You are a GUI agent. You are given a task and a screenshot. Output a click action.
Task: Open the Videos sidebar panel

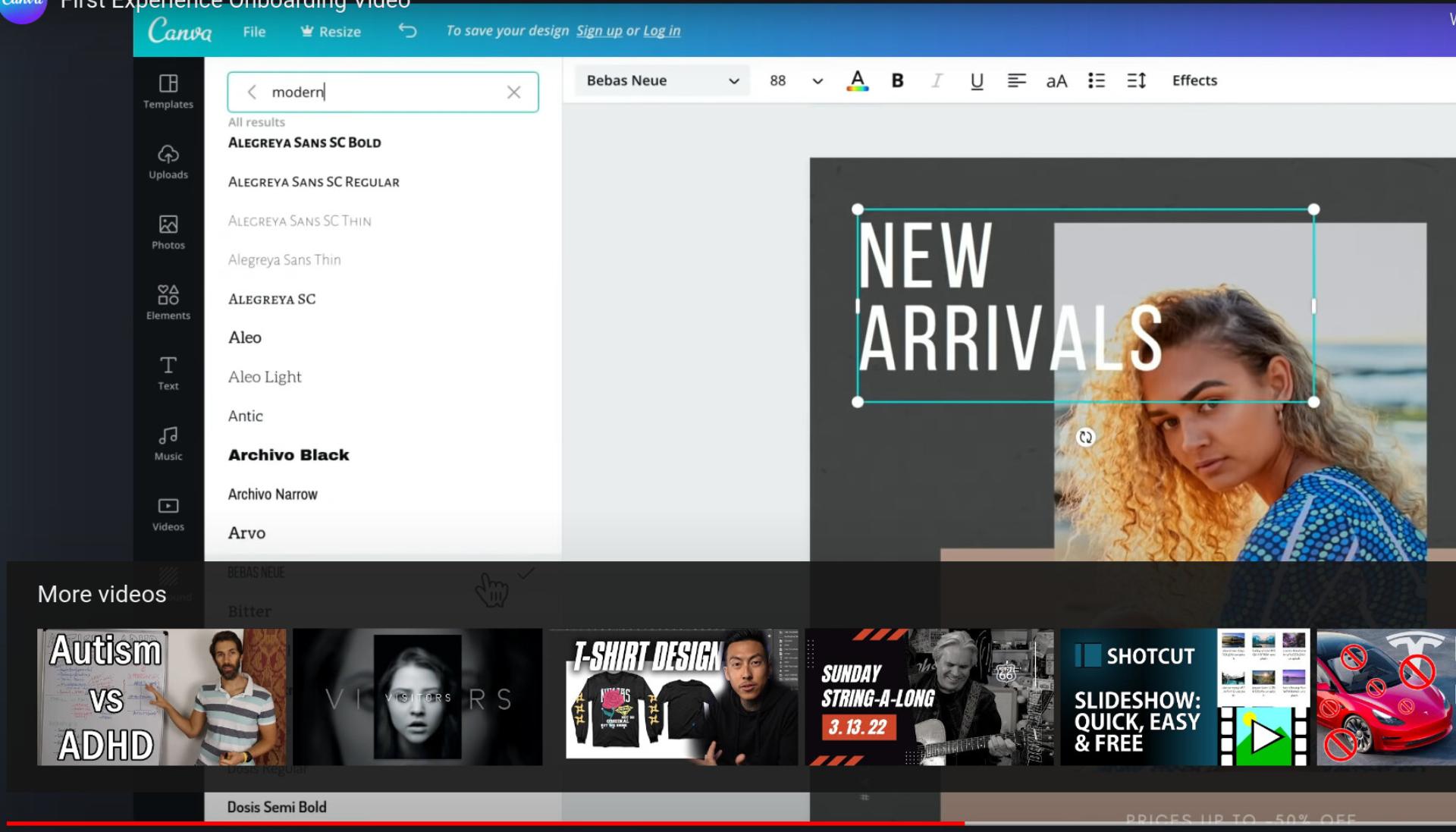coord(168,514)
